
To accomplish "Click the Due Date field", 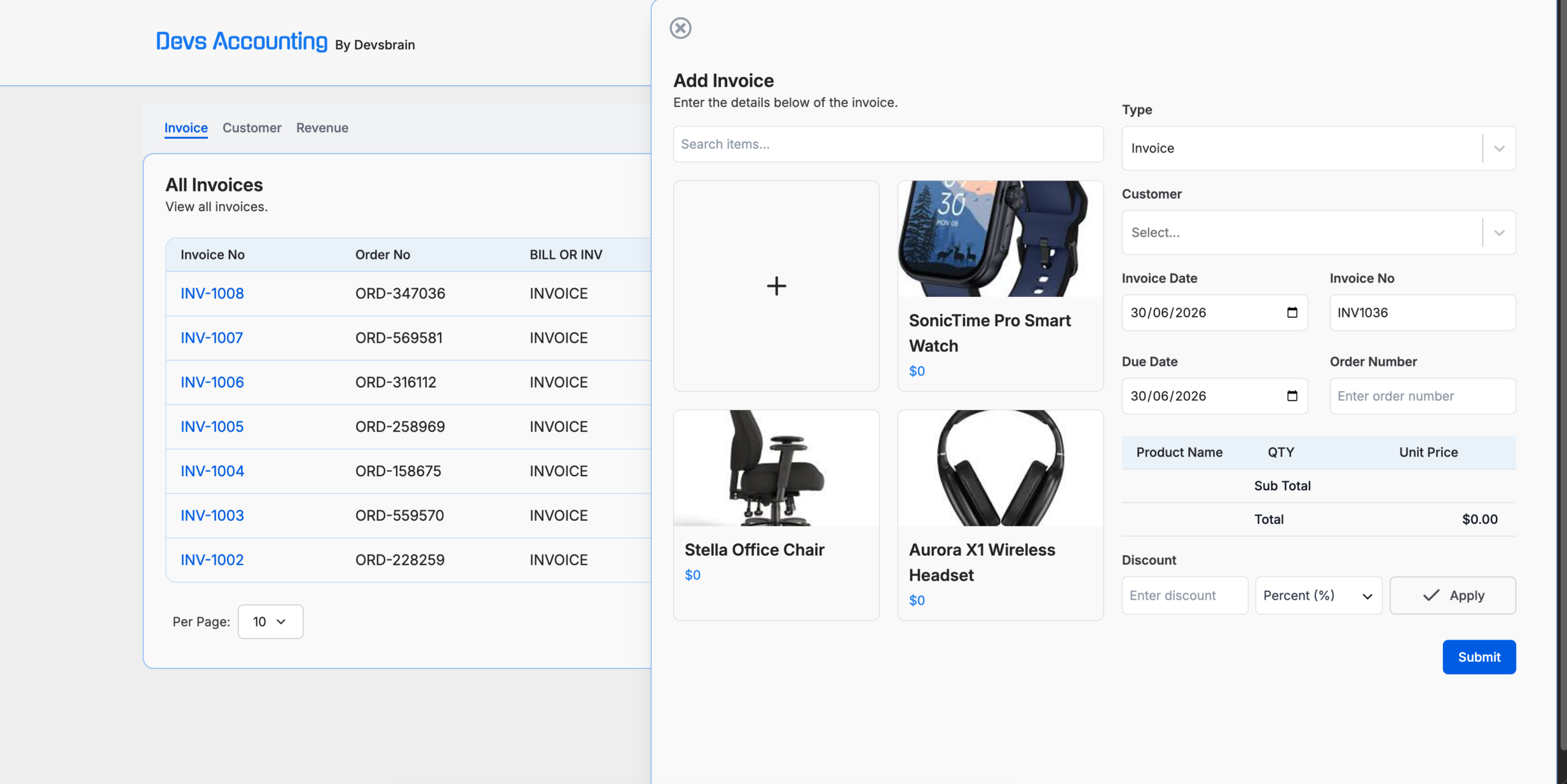I will pyautogui.click(x=1214, y=396).
